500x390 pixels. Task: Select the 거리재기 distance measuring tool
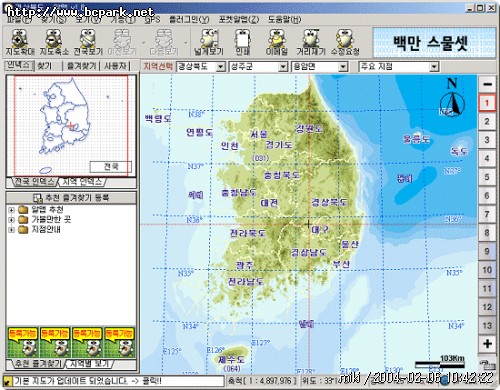[x=311, y=42]
